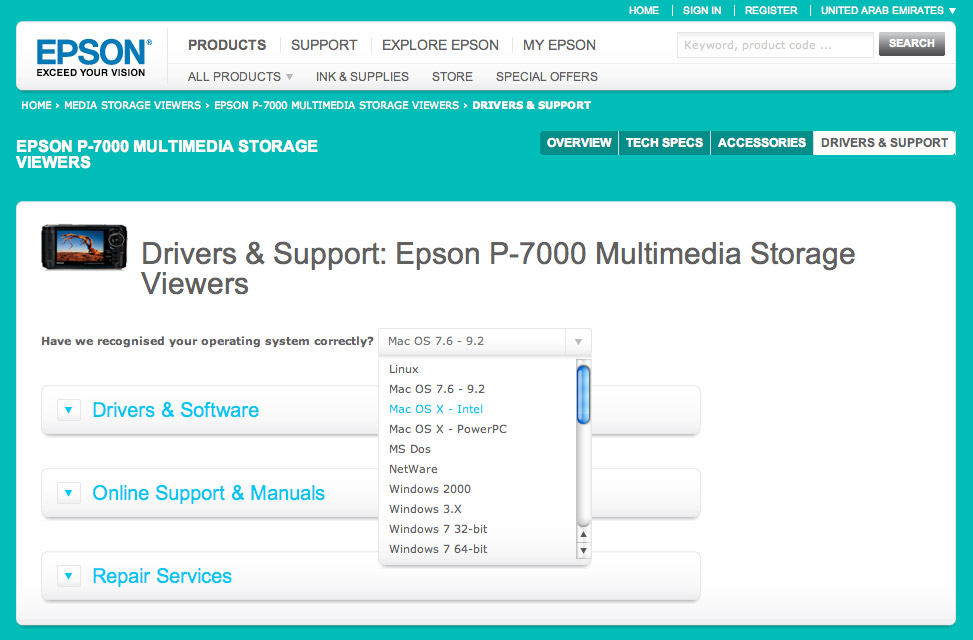Click the Register link

tap(771, 11)
